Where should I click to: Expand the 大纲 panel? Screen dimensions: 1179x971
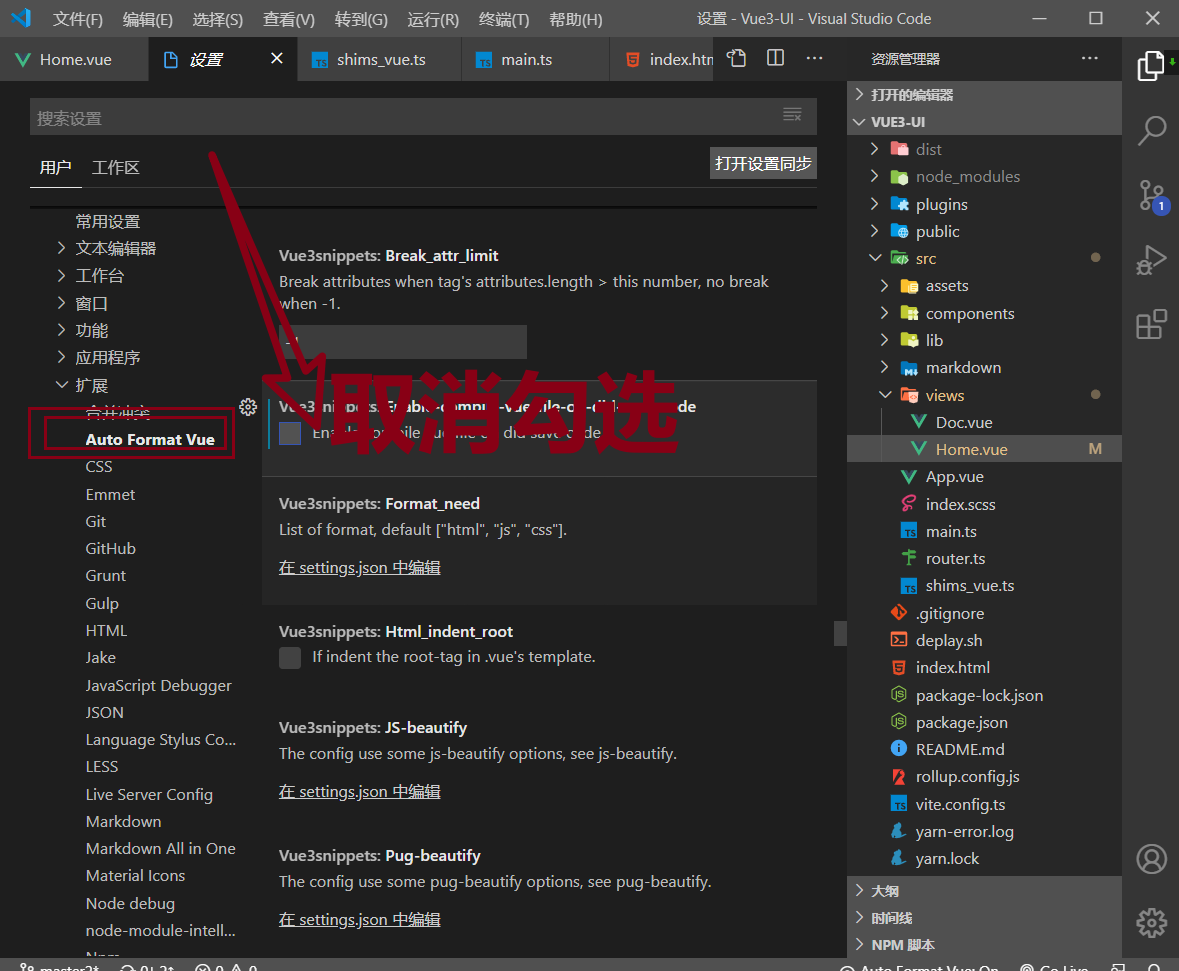(984, 891)
